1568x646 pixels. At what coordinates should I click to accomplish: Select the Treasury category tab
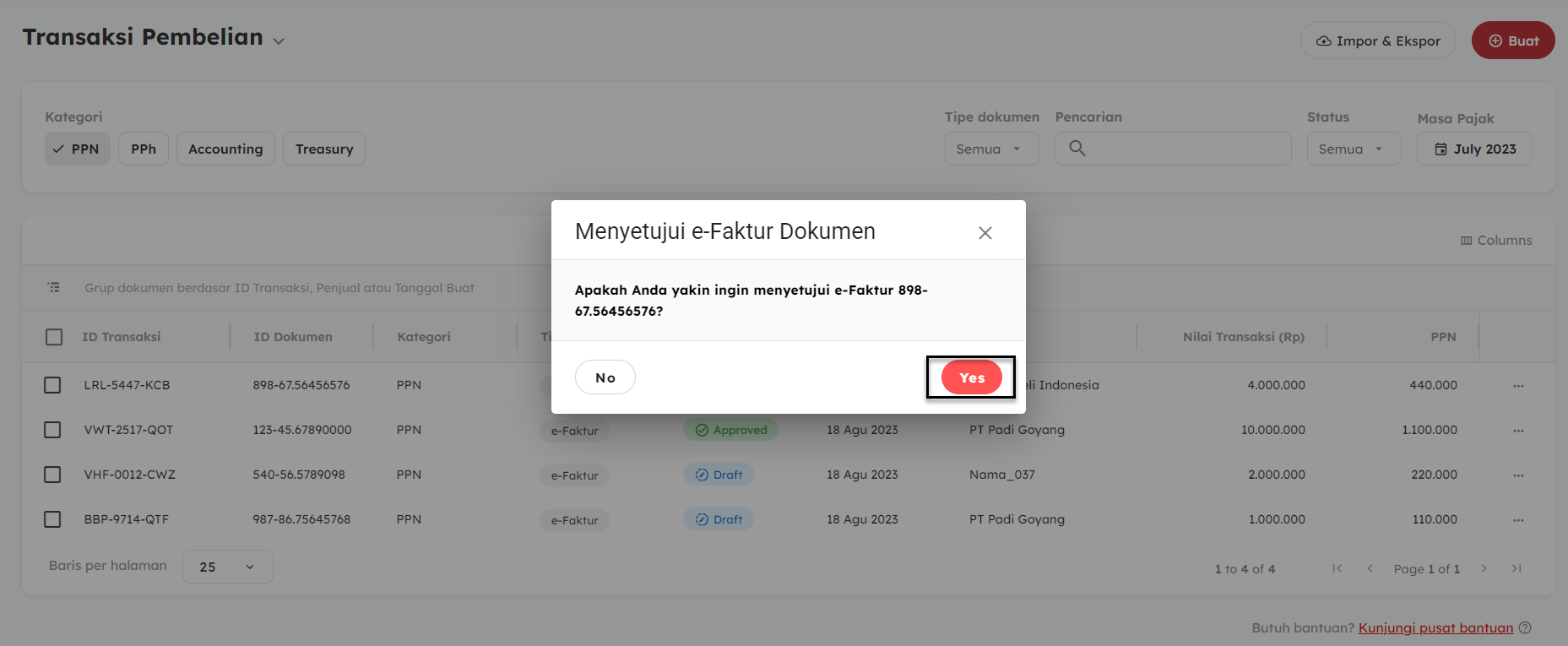[323, 149]
